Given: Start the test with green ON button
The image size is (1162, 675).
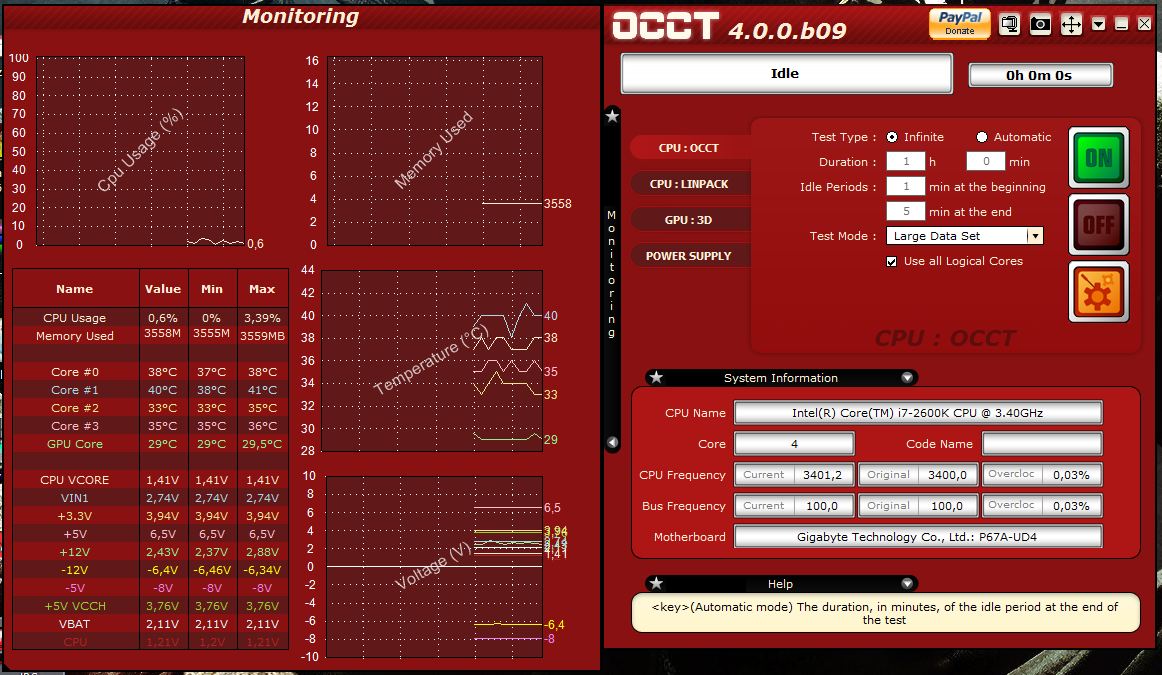Looking at the screenshot, I should 1098,157.
